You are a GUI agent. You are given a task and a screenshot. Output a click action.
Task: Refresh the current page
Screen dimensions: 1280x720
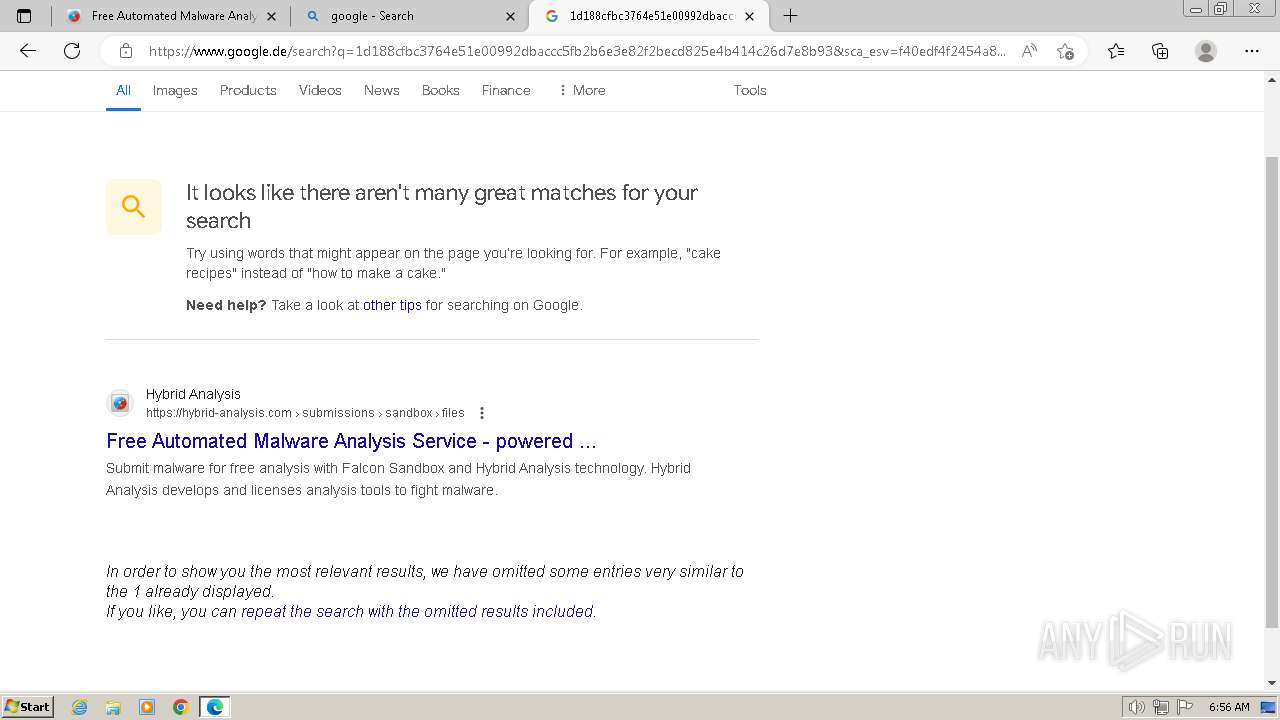click(72, 51)
